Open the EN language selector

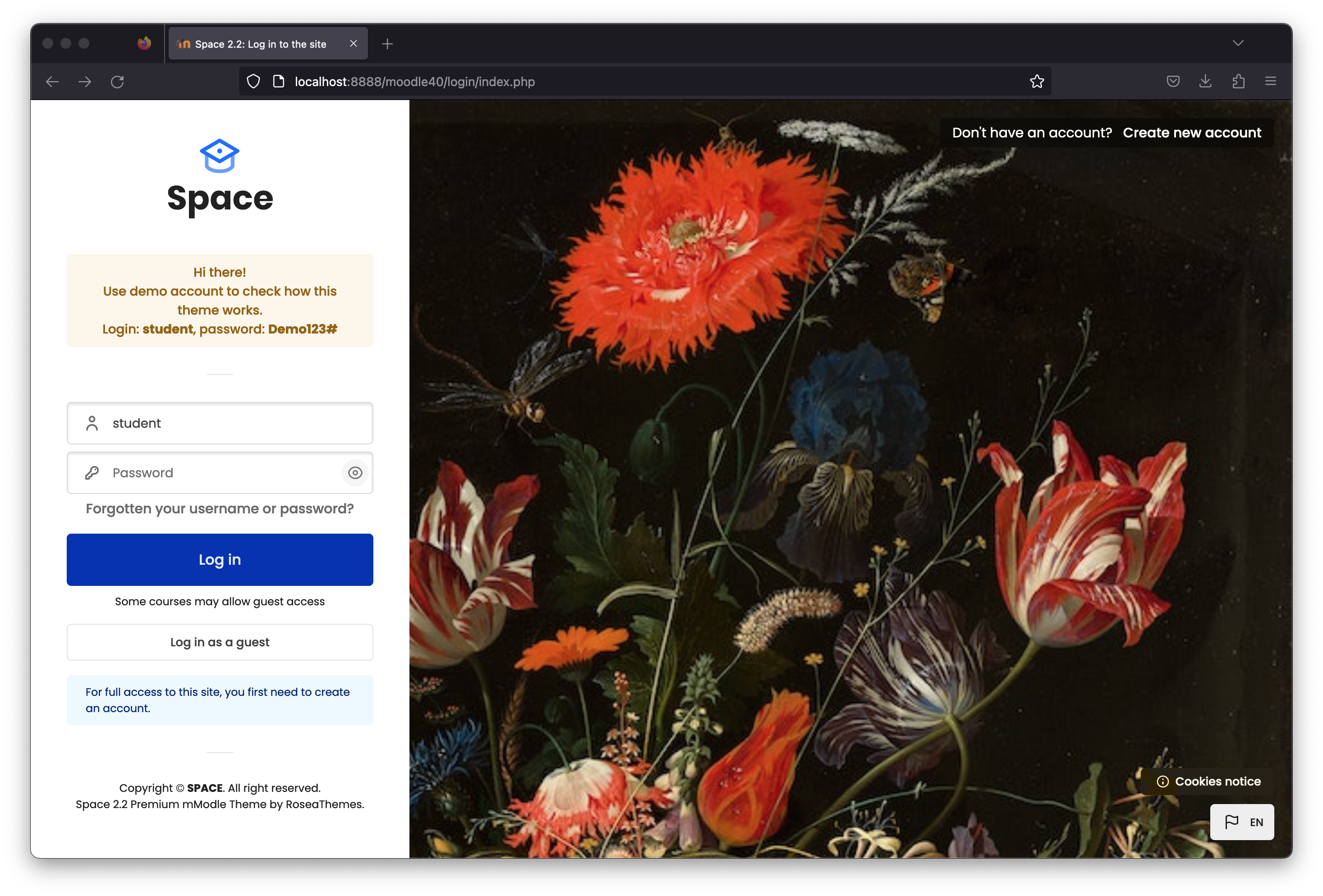click(x=1241, y=822)
